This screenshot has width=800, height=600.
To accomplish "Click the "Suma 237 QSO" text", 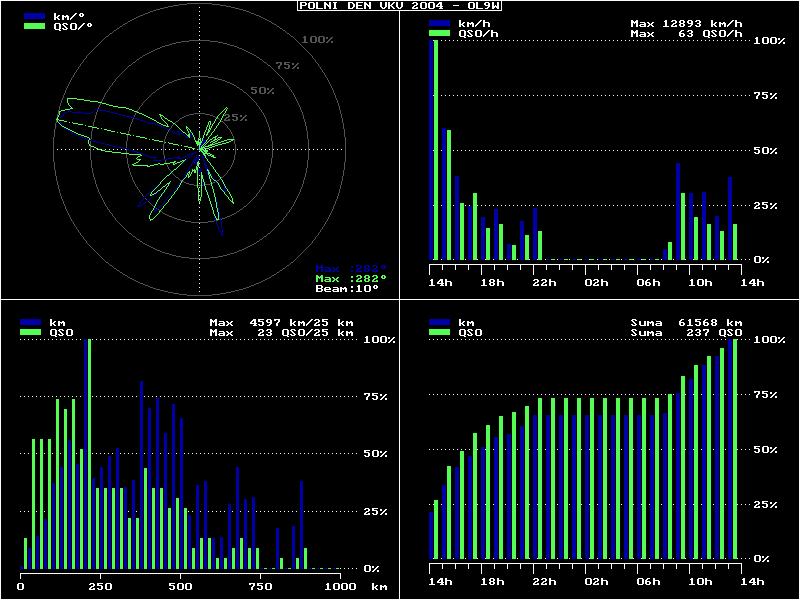I will click(x=686, y=333).
